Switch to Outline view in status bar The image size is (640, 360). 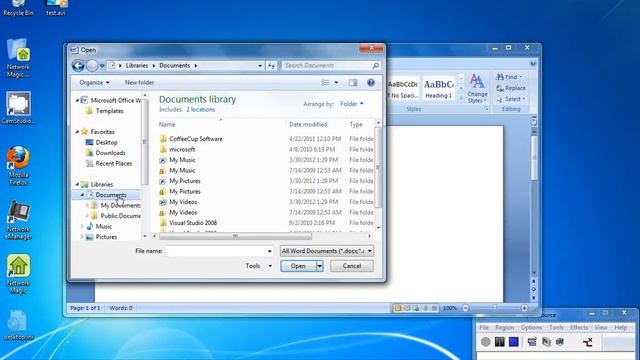(425, 308)
